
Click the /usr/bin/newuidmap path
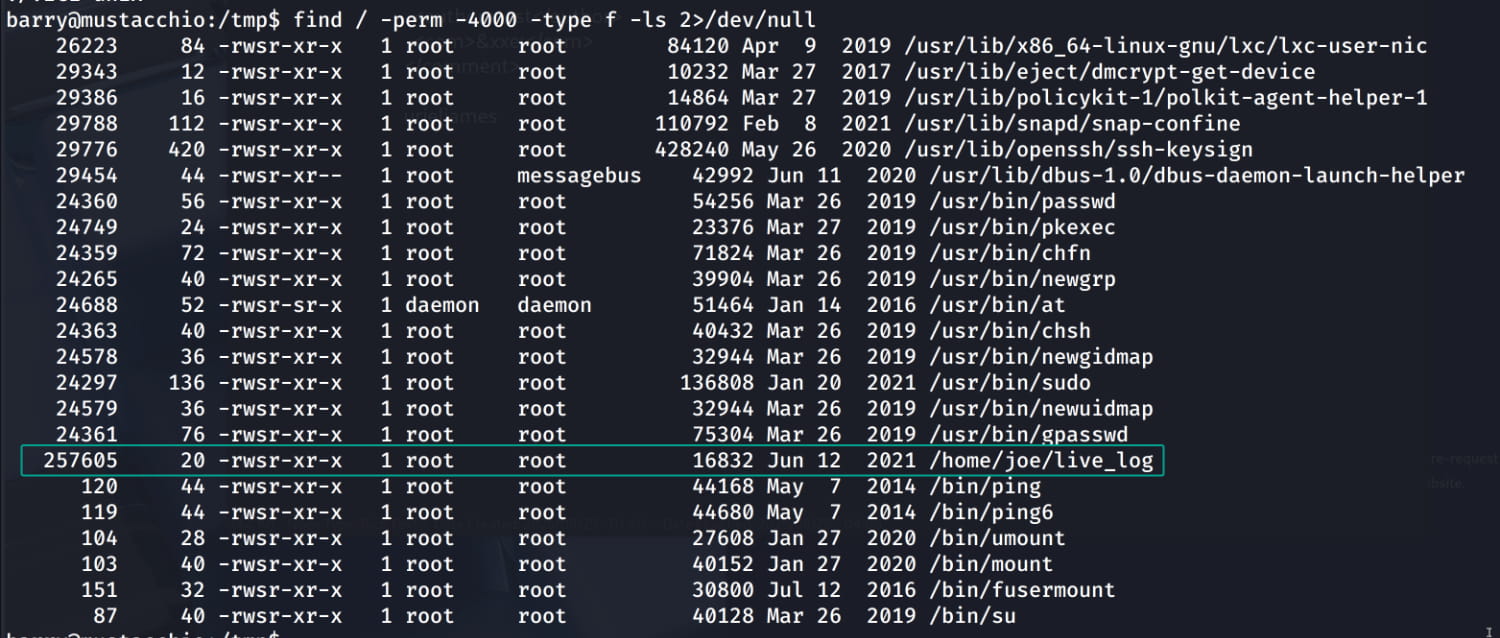click(1041, 409)
